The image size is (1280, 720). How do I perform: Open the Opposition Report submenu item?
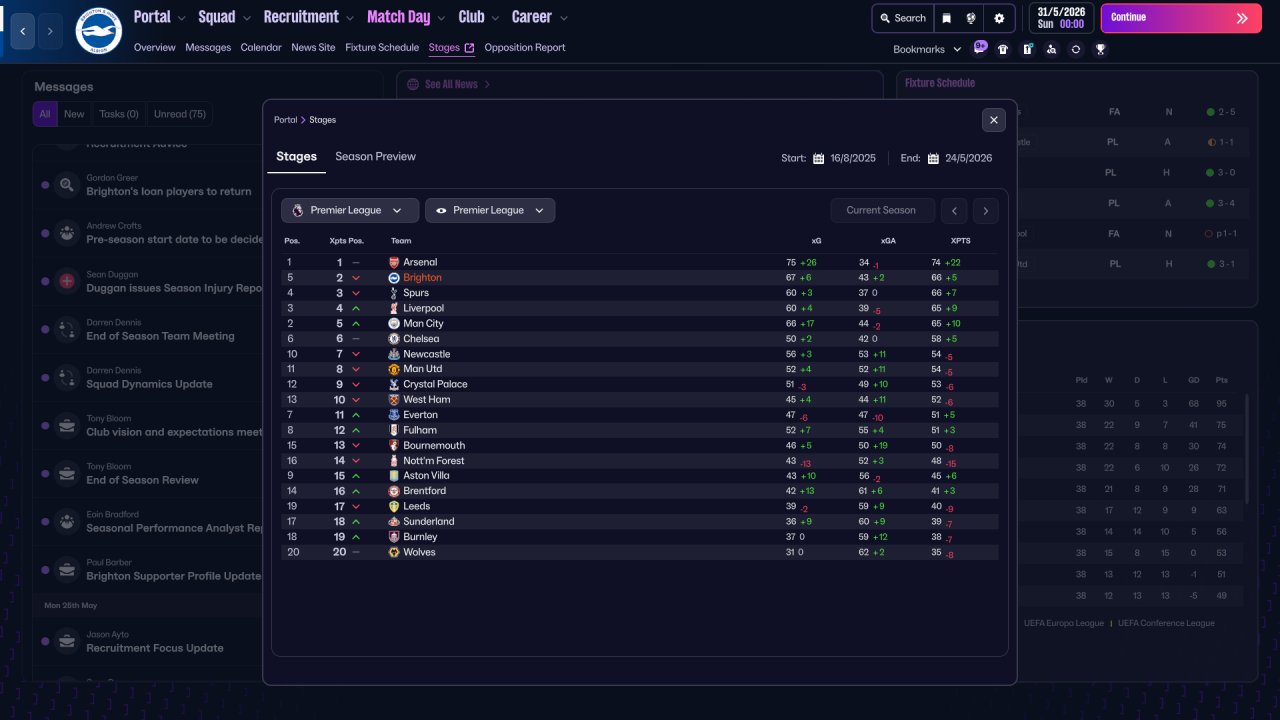coord(525,47)
